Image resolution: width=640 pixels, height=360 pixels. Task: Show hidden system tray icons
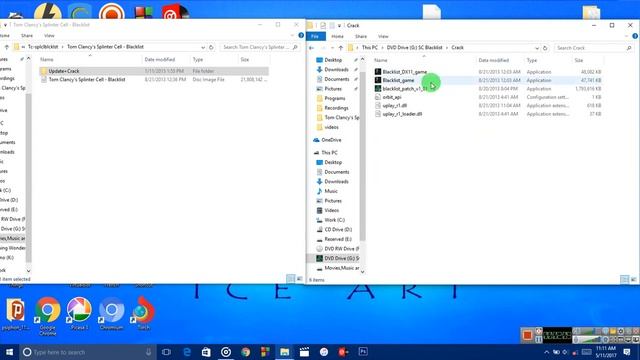point(546,352)
